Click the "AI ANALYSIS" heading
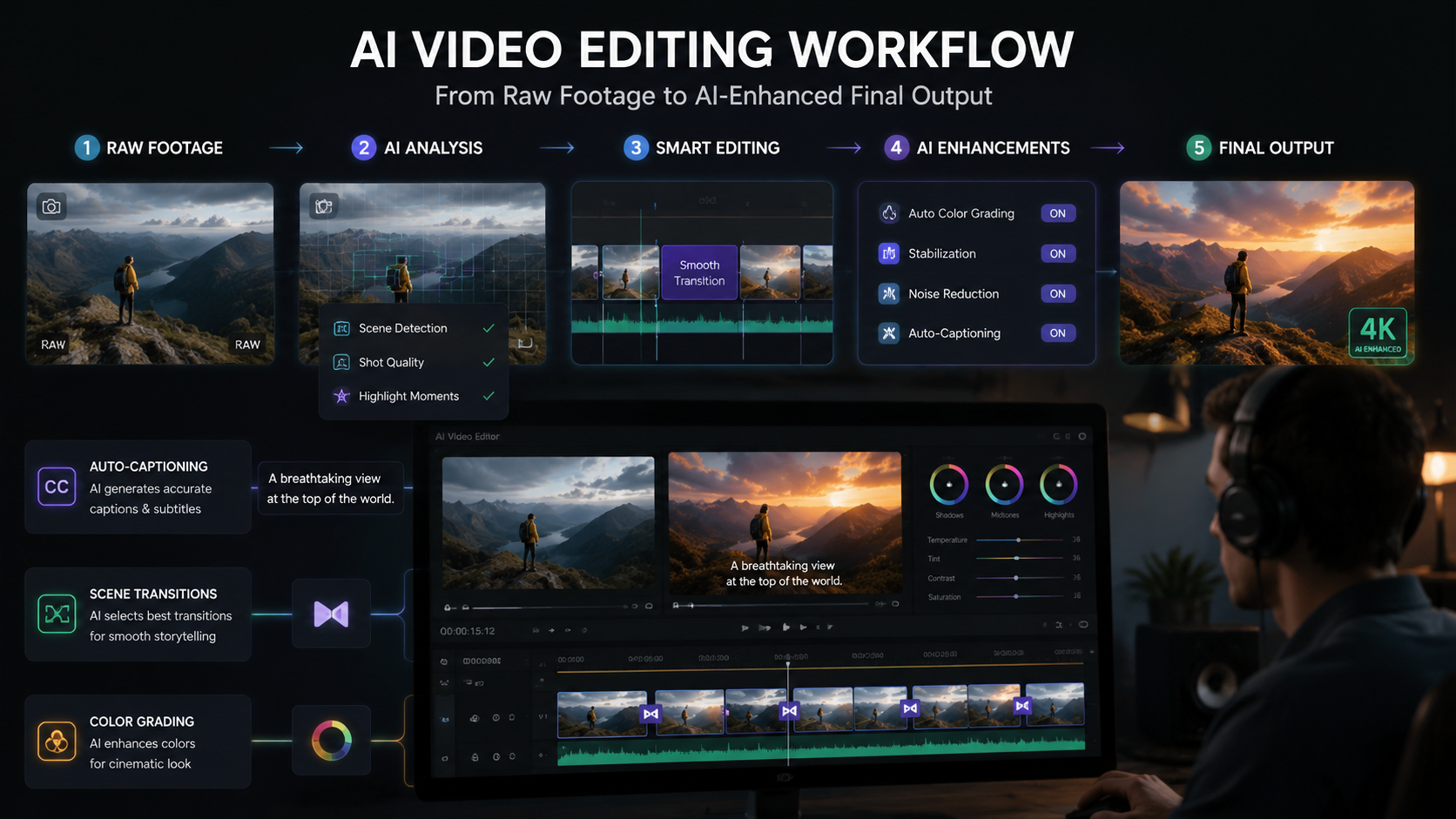The height and width of the screenshot is (819, 1456). tap(434, 148)
